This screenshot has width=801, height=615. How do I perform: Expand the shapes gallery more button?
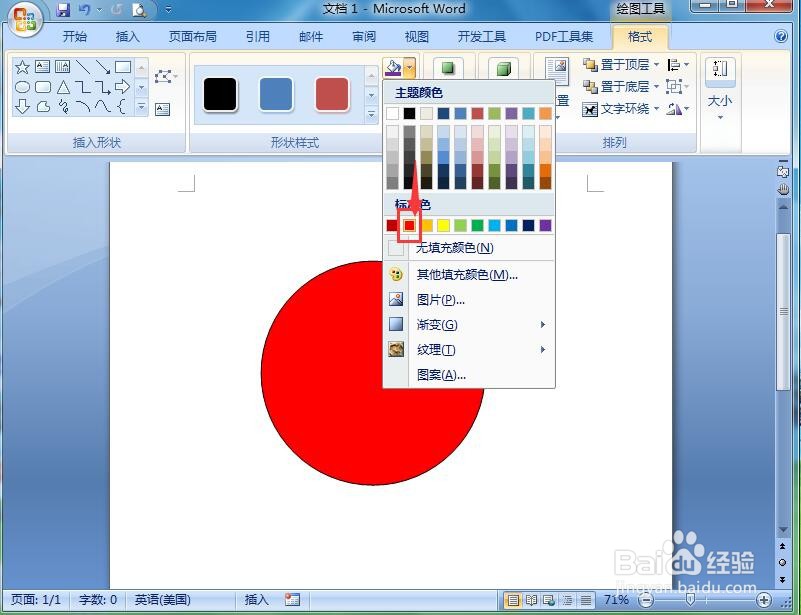tap(142, 107)
